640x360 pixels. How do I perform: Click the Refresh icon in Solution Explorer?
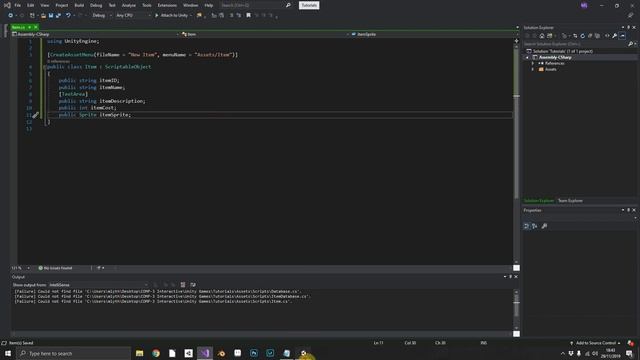[582, 36]
